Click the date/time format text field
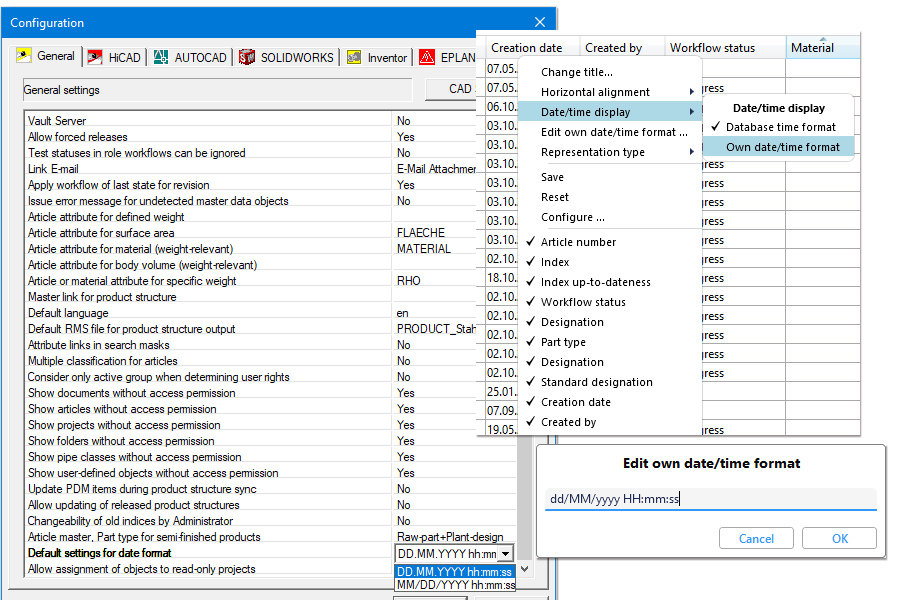900x600 pixels. (711, 499)
